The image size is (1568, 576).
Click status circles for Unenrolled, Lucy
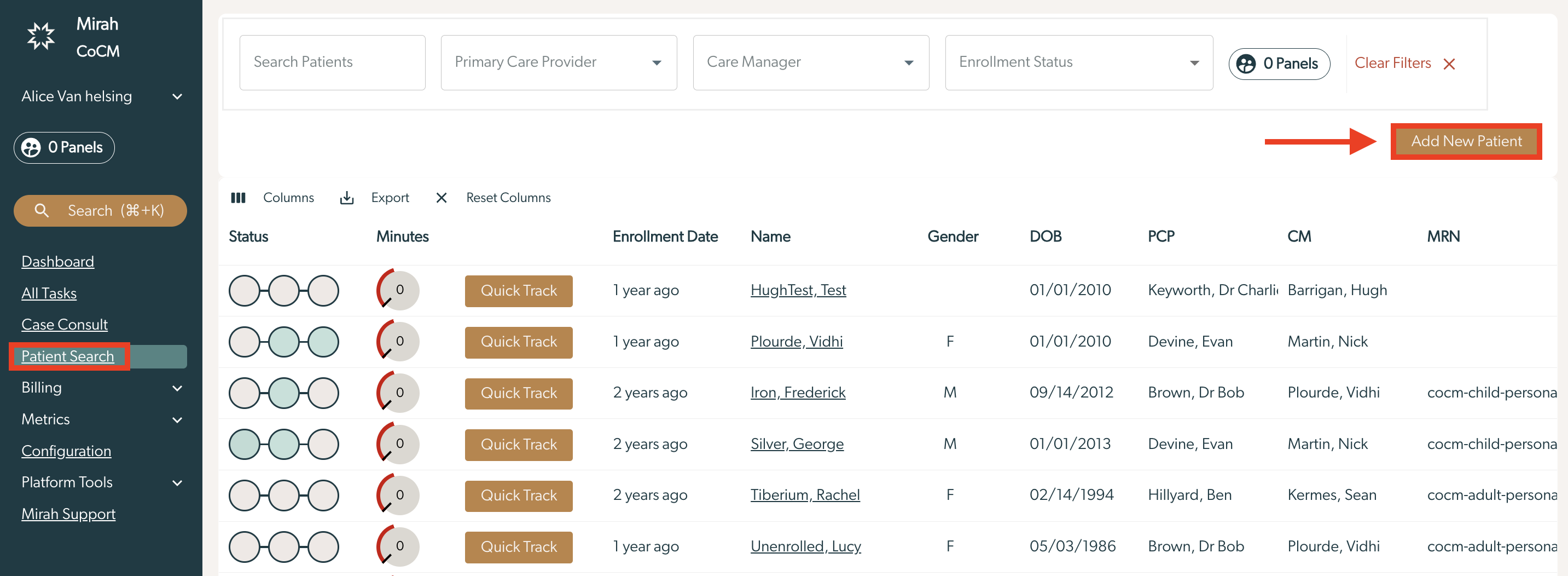pyautogui.click(x=283, y=547)
